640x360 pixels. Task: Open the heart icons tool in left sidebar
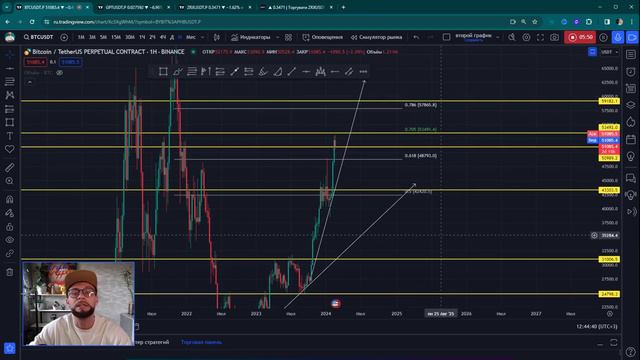[10, 149]
